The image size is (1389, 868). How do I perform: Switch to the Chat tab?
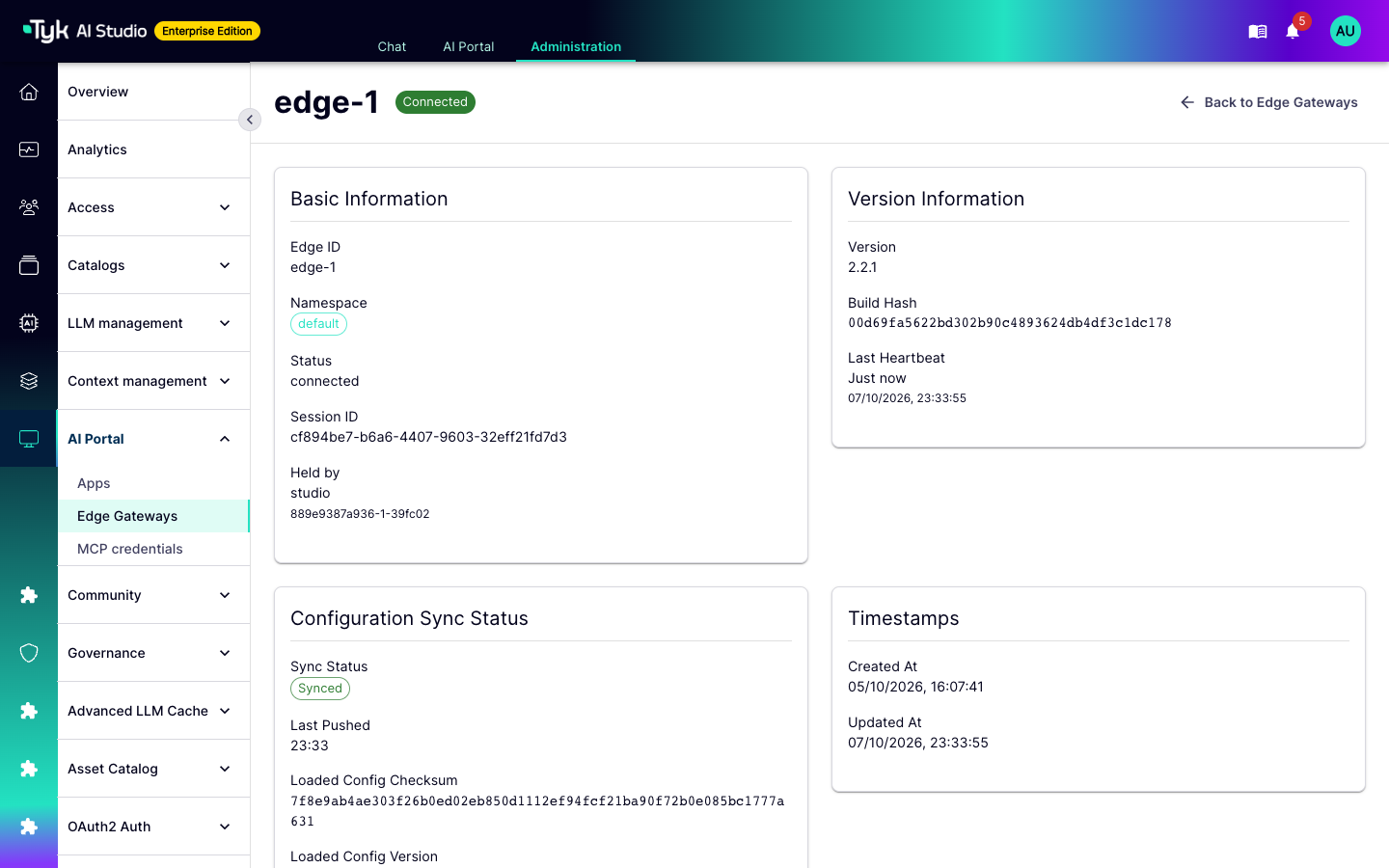(x=392, y=46)
